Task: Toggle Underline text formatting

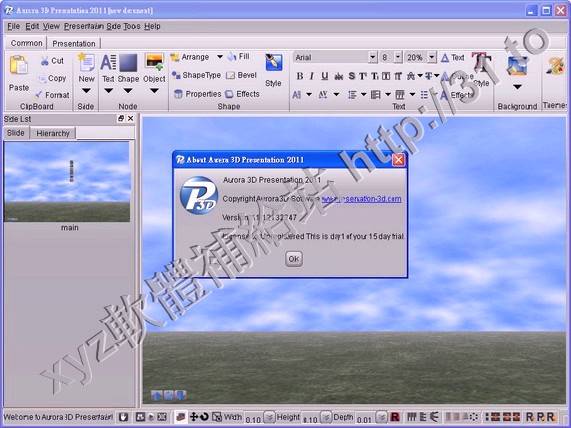Action: click(324, 76)
